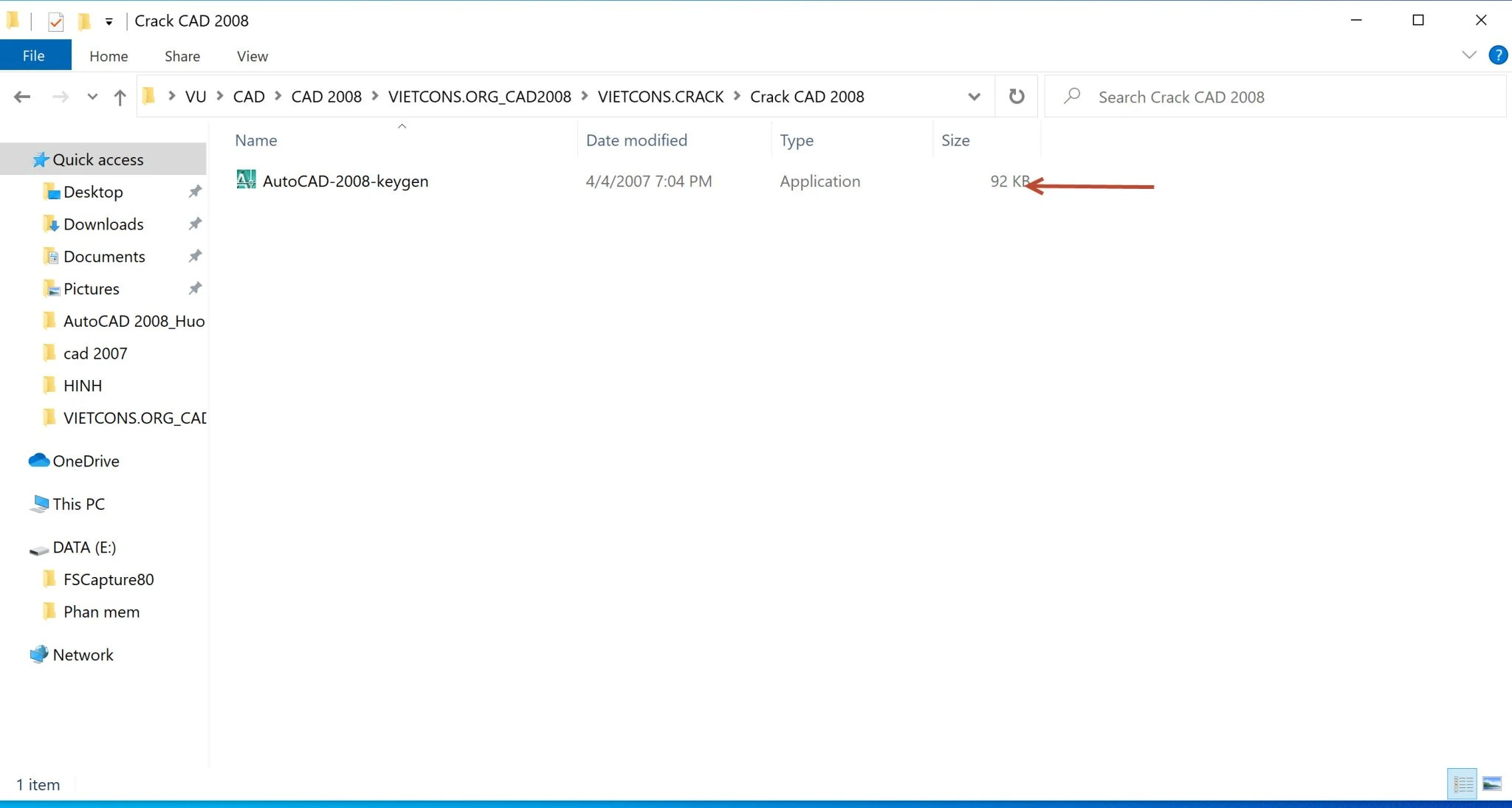Navigate to VIETCONS.ORG_CAD2008 breadcrumb
The image size is (1512, 808).
(x=480, y=97)
